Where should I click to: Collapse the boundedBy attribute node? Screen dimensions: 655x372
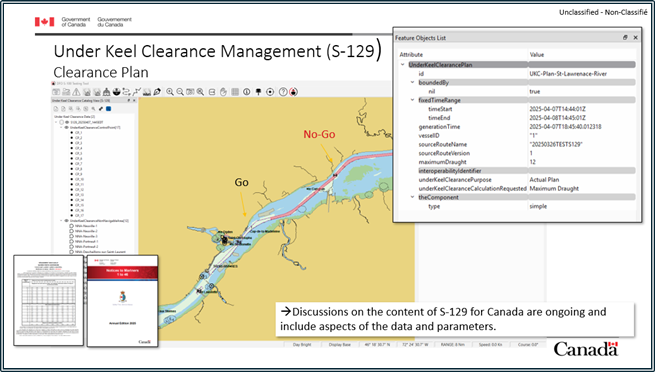click(412, 82)
